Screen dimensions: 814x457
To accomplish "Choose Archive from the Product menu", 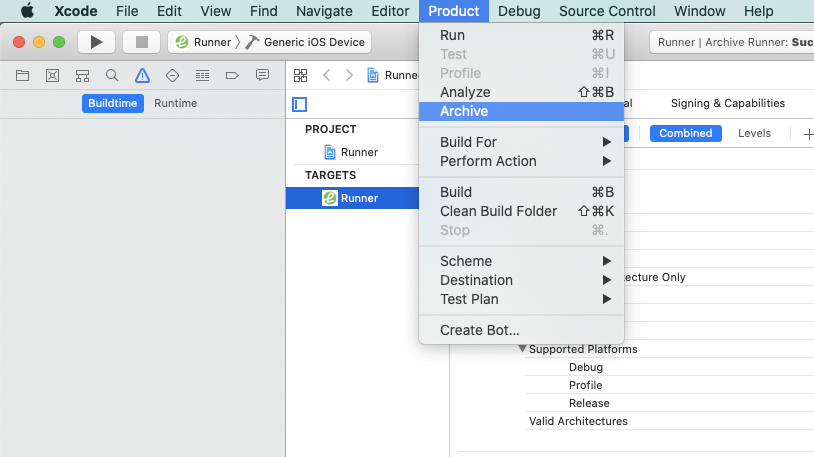I will point(464,111).
